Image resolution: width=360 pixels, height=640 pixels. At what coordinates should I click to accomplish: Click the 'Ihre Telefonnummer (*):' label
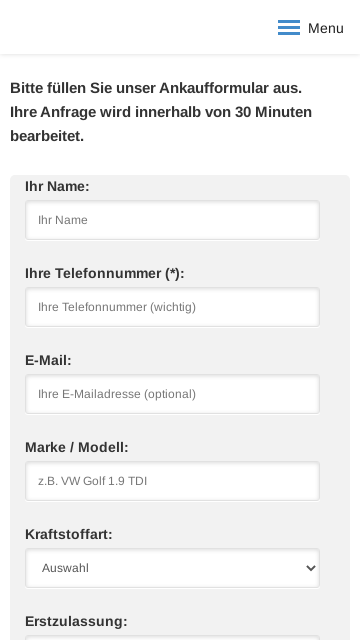click(x=105, y=273)
